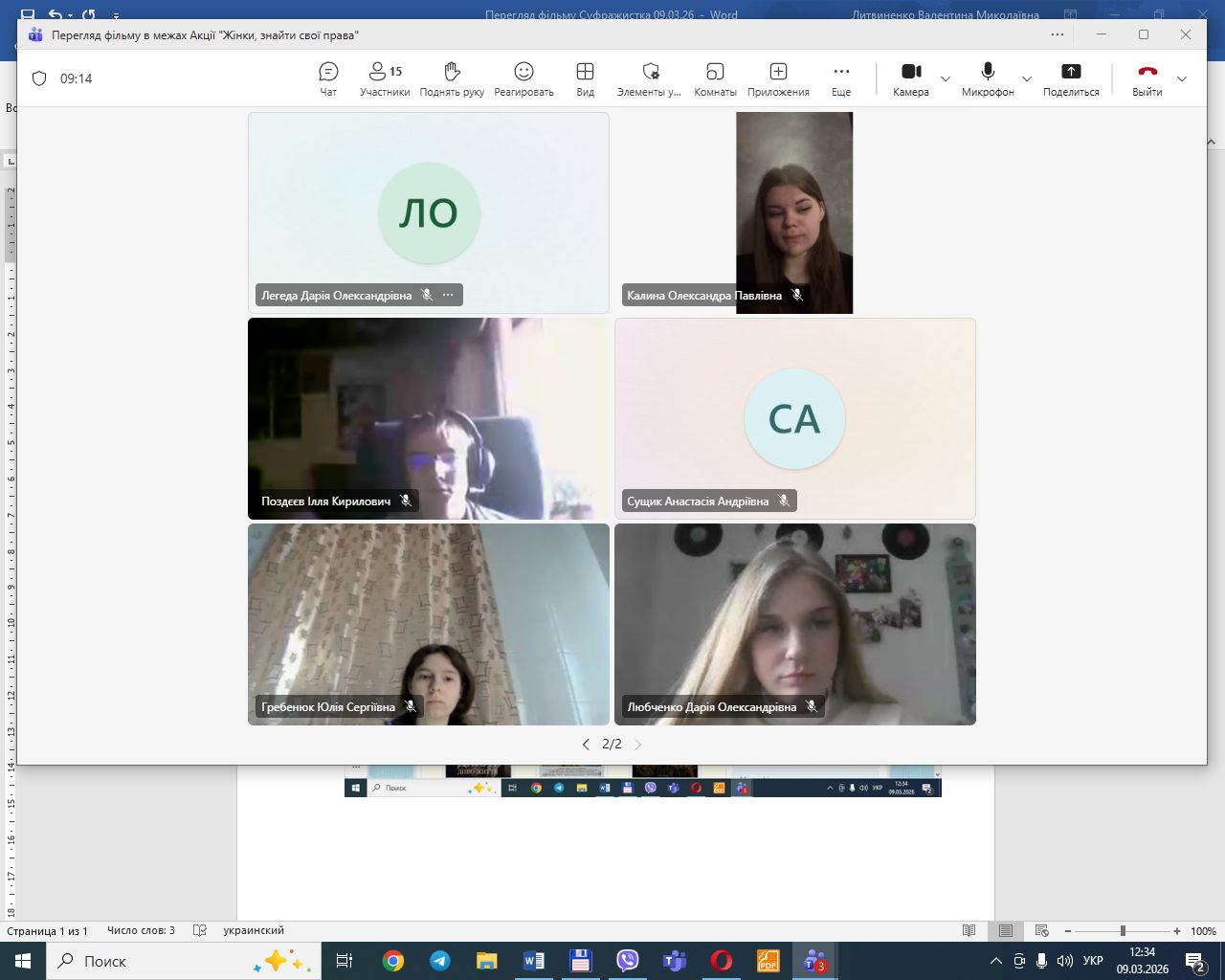The width and height of the screenshot is (1225, 980).
Task: Raise your hand in the meeting
Action: click(452, 78)
